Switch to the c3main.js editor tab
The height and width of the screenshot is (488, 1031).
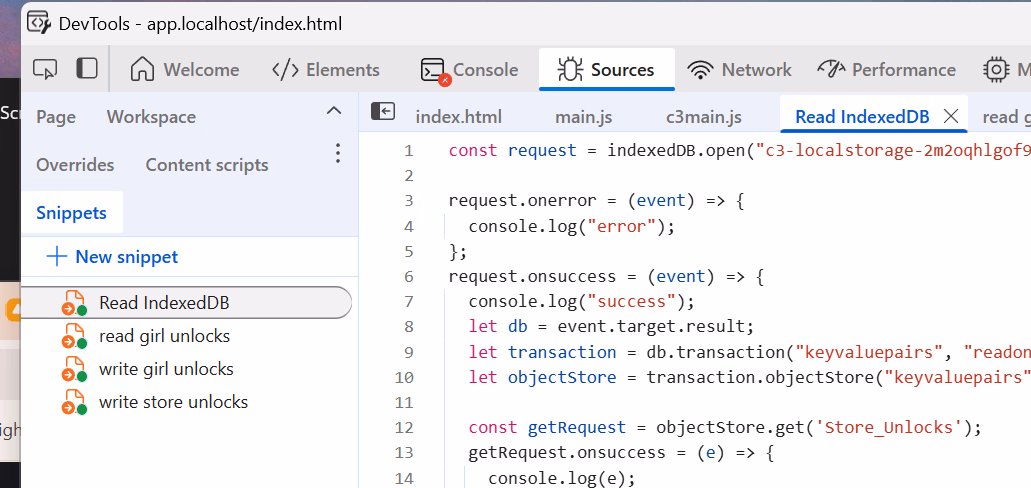click(704, 117)
